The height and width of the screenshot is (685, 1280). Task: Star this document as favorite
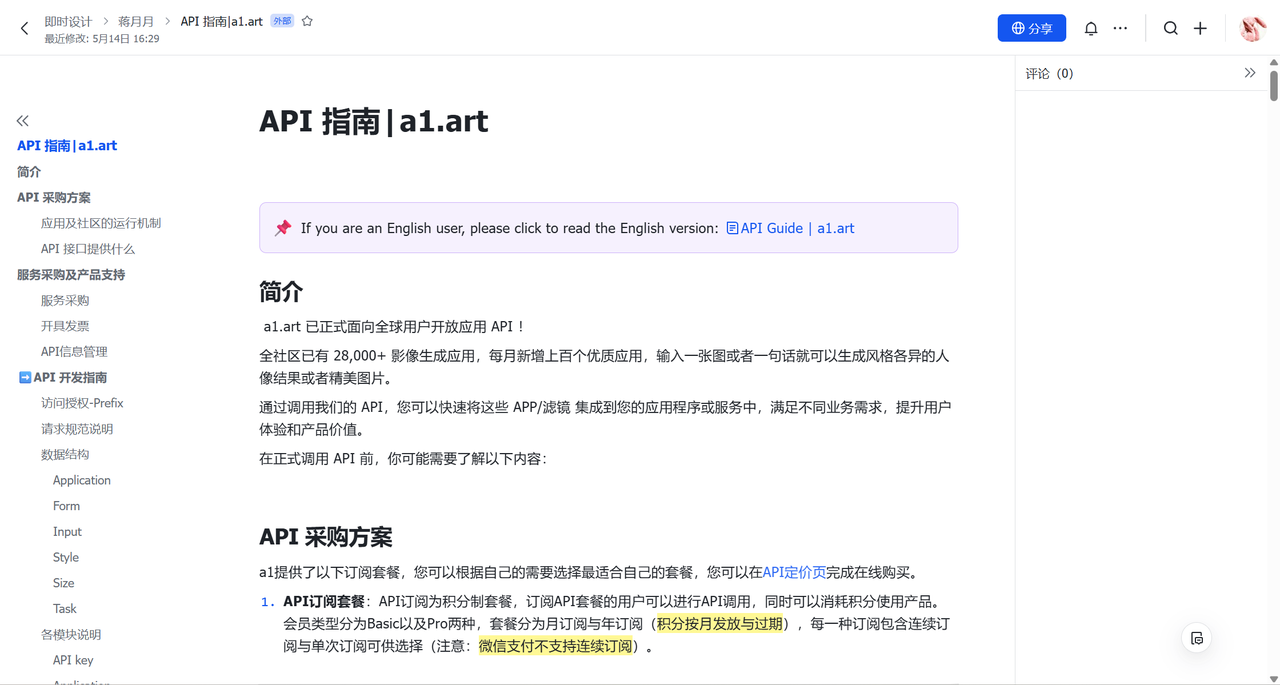pyautogui.click(x=307, y=21)
